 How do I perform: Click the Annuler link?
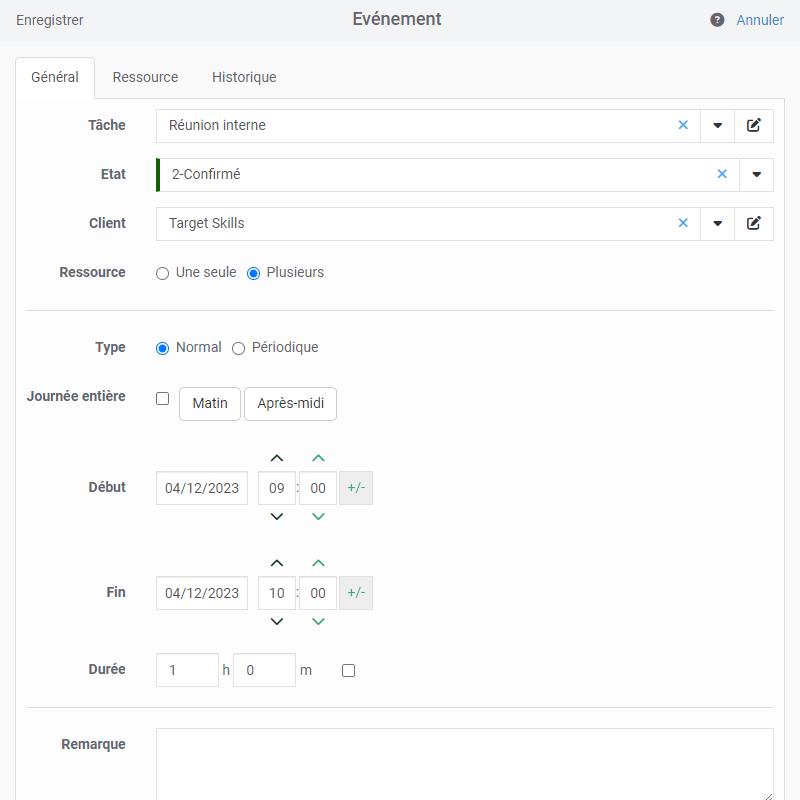click(x=760, y=20)
